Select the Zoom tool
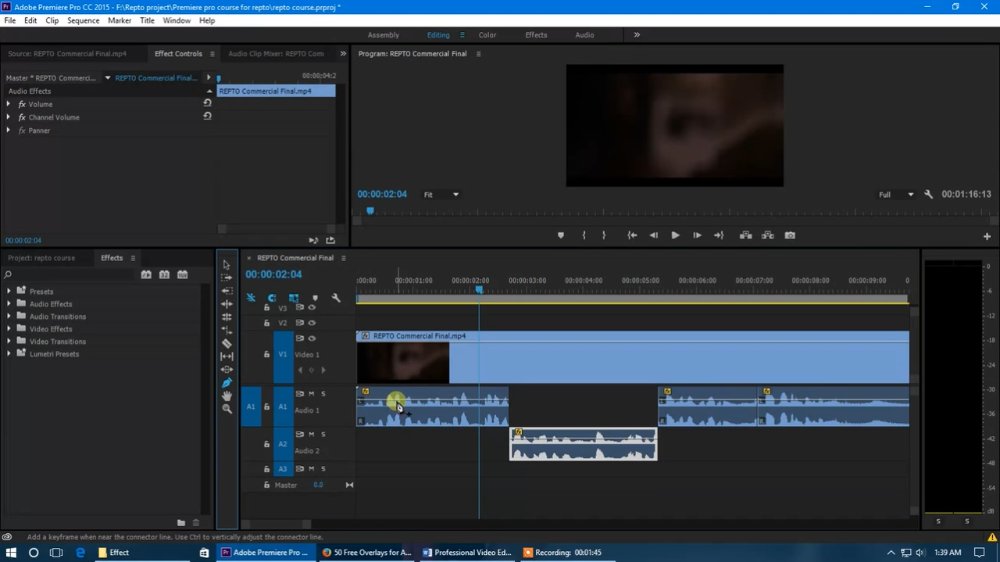Image resolution: width=1000 pixels, height=562 pixels. [226, 409]
